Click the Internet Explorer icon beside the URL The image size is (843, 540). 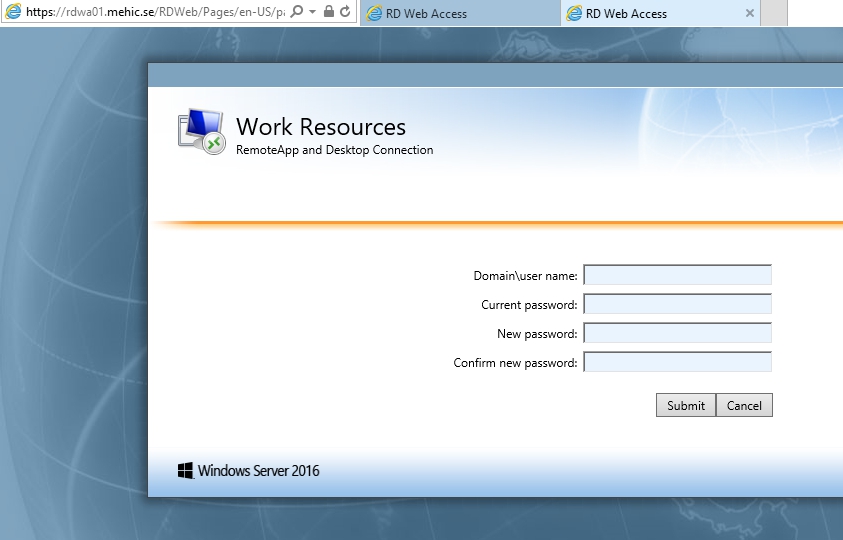click(13, 11)
